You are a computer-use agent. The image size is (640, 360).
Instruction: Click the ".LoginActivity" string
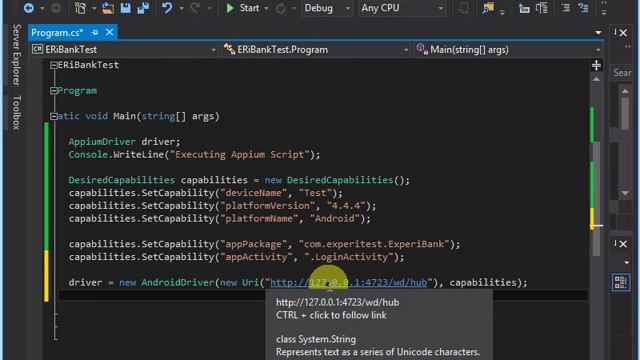click(349, 257)
